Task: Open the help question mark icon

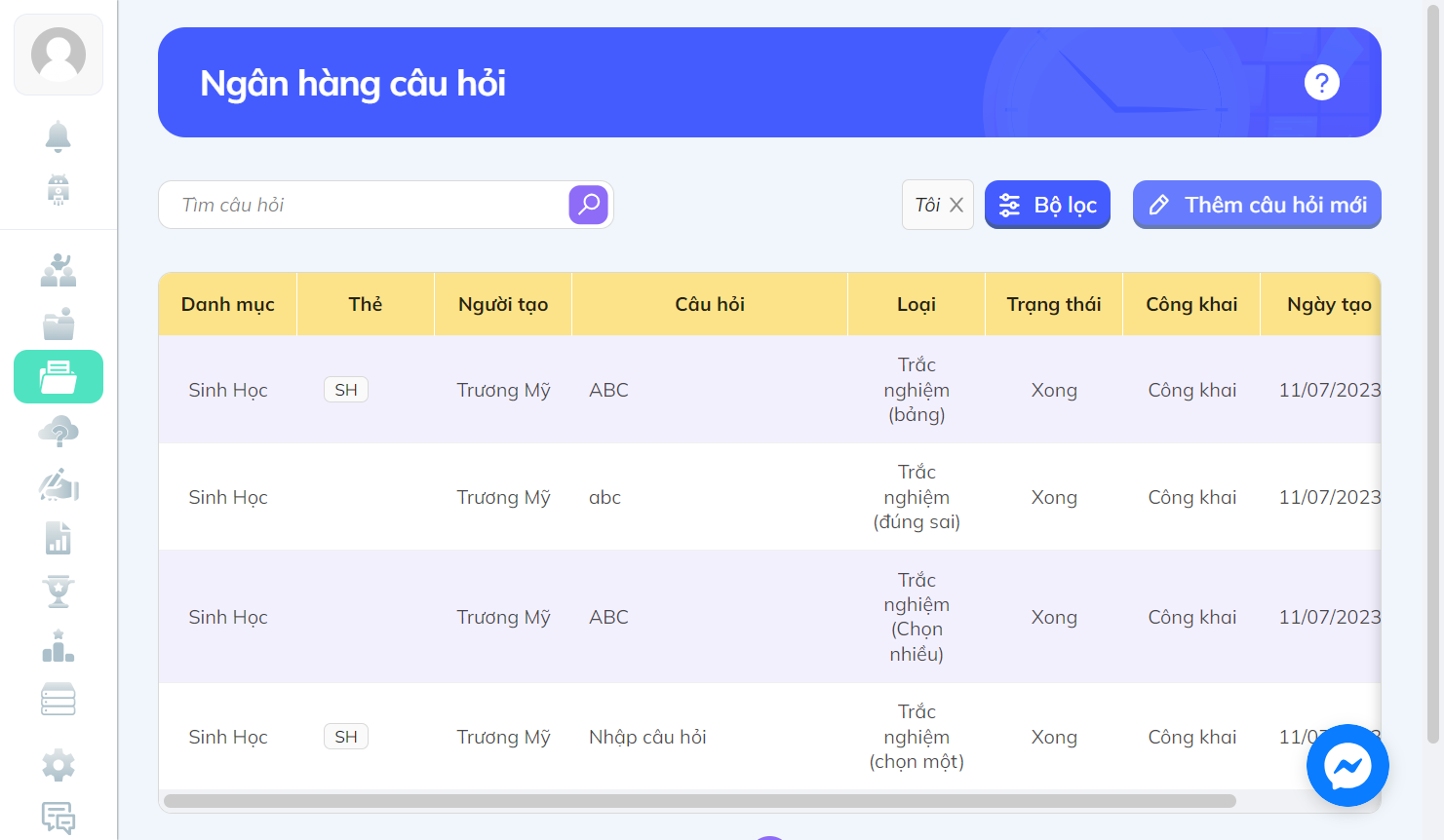Action: [1322, 83]
